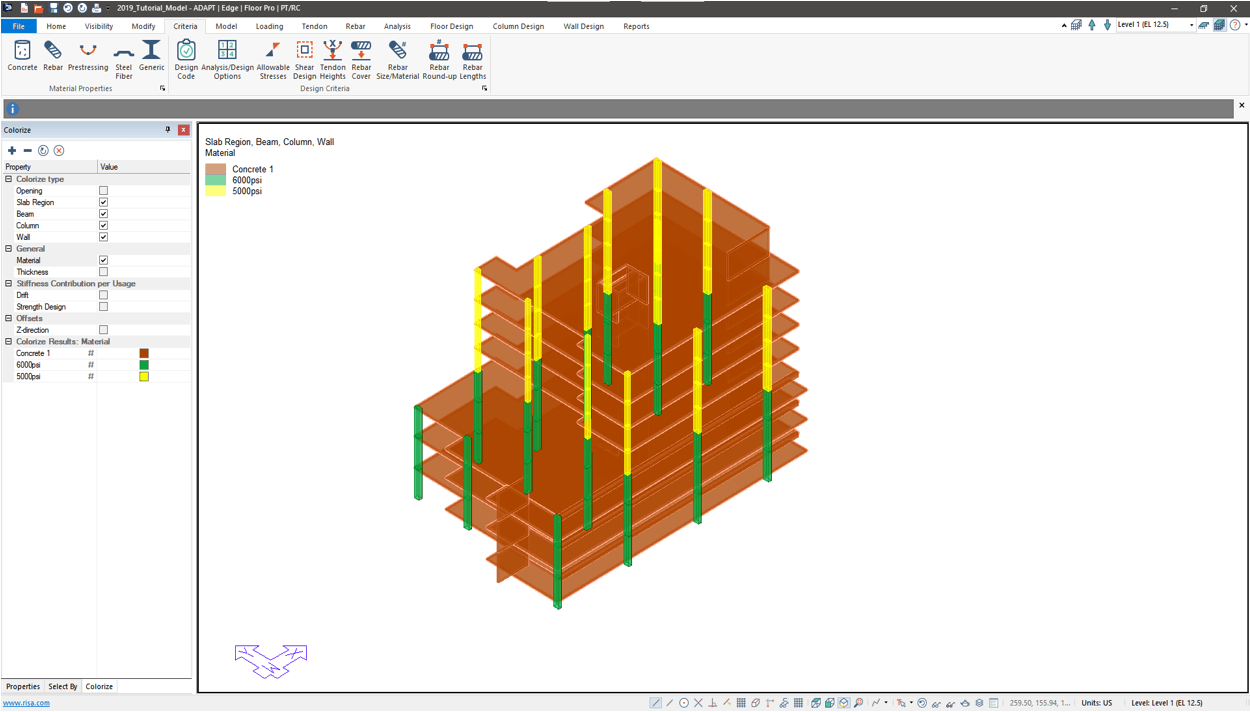This screenshot has height=712, width=1250.
Task: Uncheck the Slab Region checkbox
Action: tap(103, 202)
